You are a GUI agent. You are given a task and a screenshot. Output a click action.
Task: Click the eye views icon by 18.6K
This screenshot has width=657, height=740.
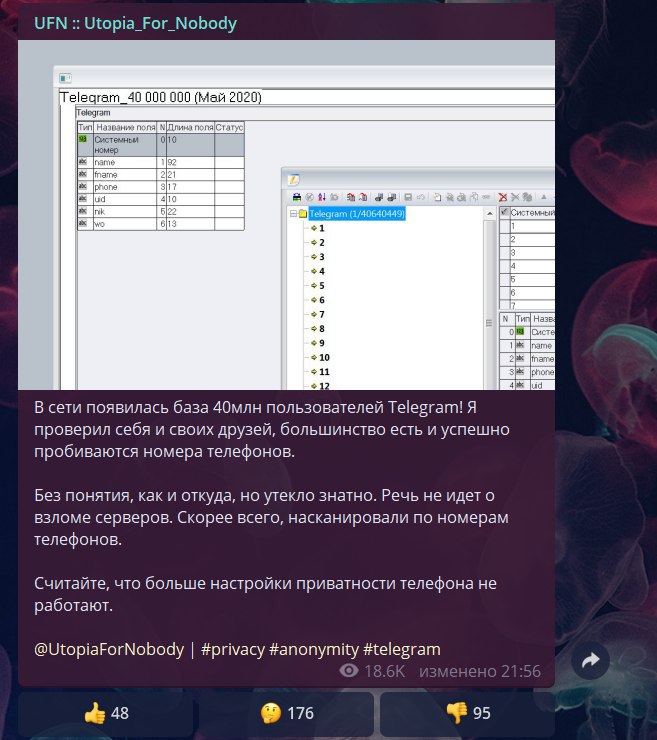(349, 671)
